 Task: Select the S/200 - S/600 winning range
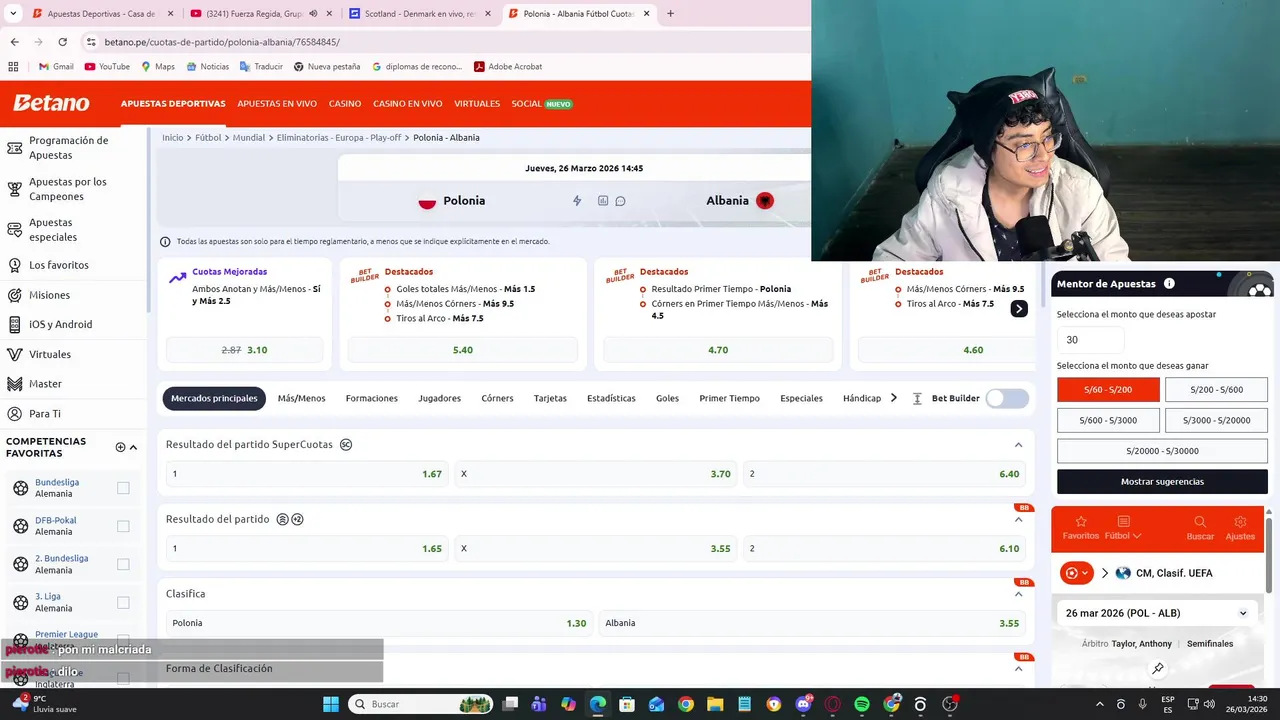(1216, 390)
